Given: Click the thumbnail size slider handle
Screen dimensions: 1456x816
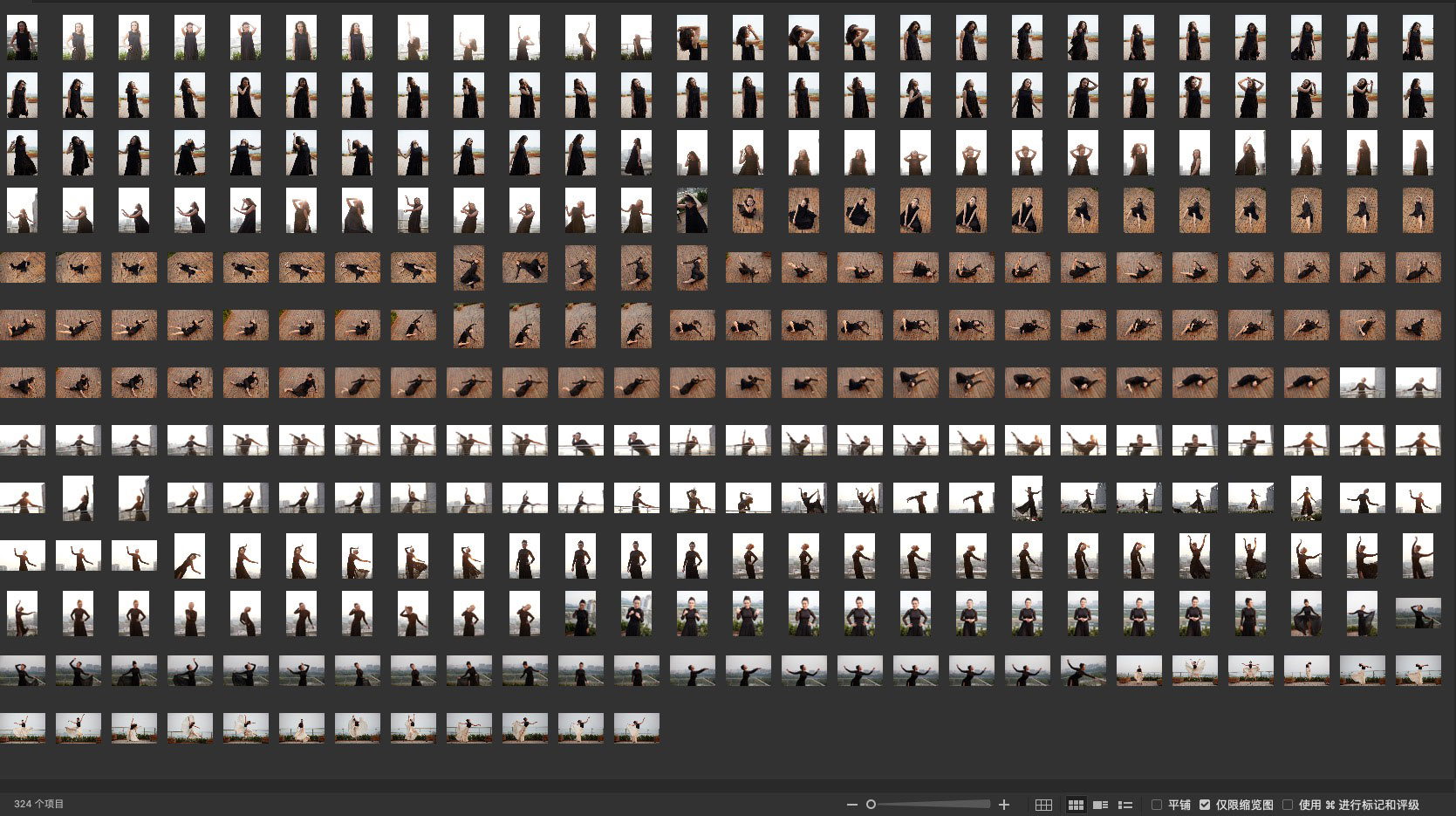Looking at the screenshot, I should (871, 805).
